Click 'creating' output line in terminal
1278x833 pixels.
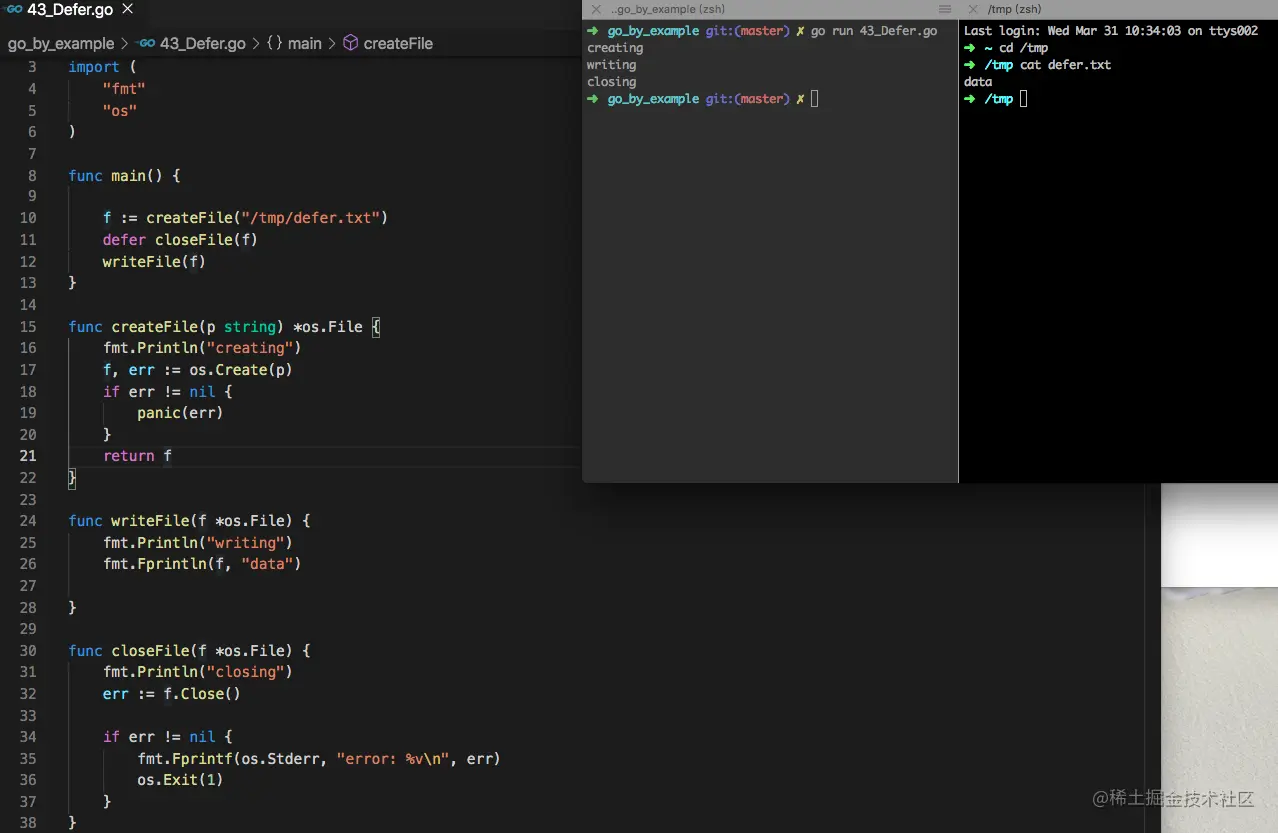point(615,48)
